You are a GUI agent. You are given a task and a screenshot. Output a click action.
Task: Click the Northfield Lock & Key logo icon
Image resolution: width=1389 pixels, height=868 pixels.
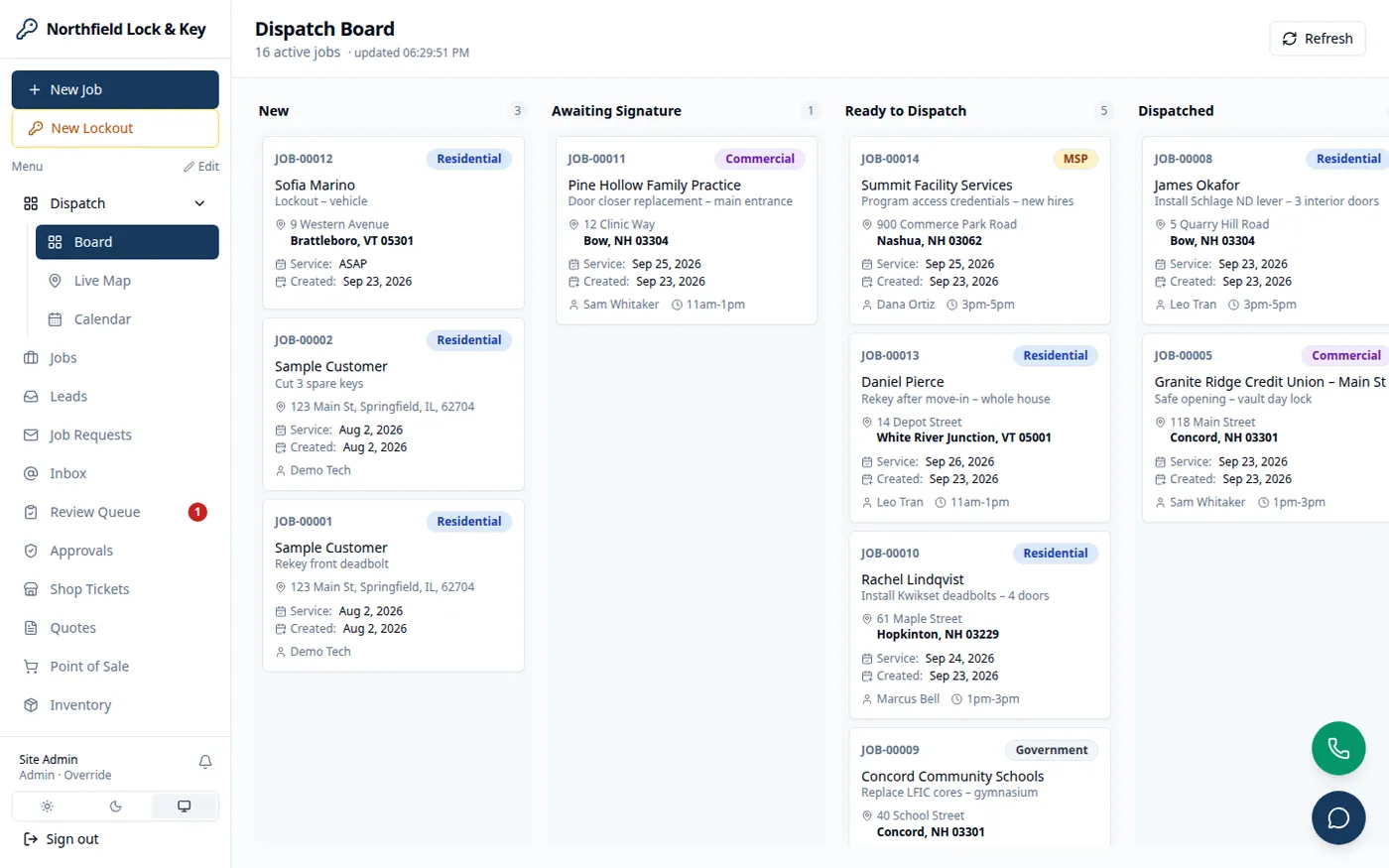click(x=27, y=29)
